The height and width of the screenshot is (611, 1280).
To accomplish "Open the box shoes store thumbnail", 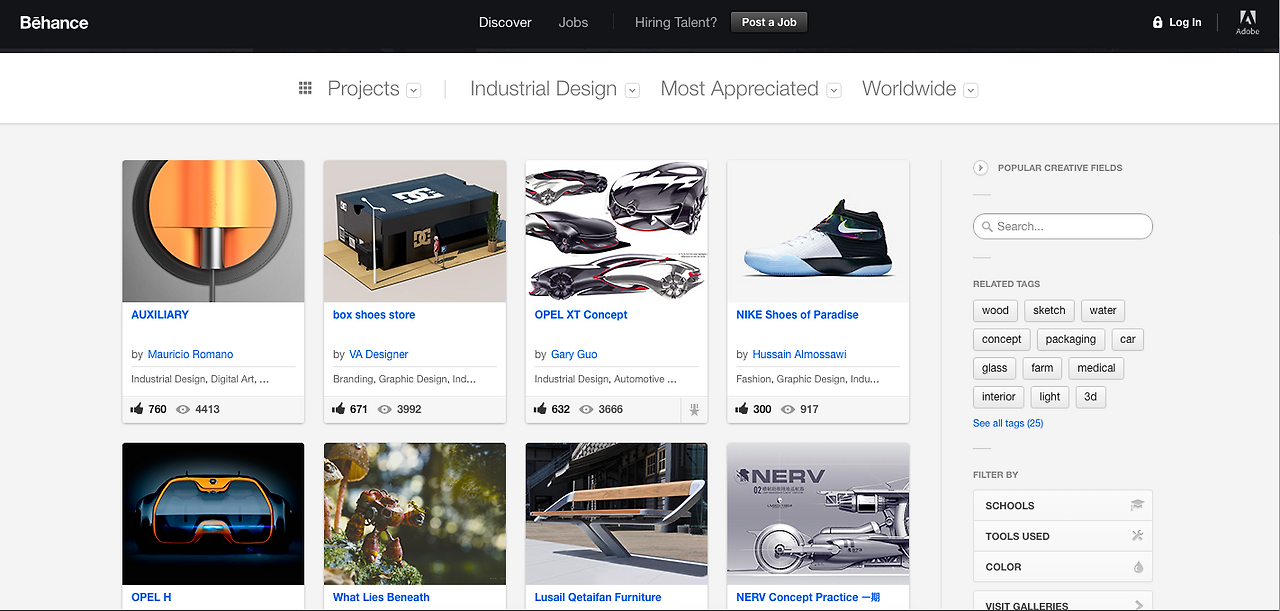I will pos(415,231).
